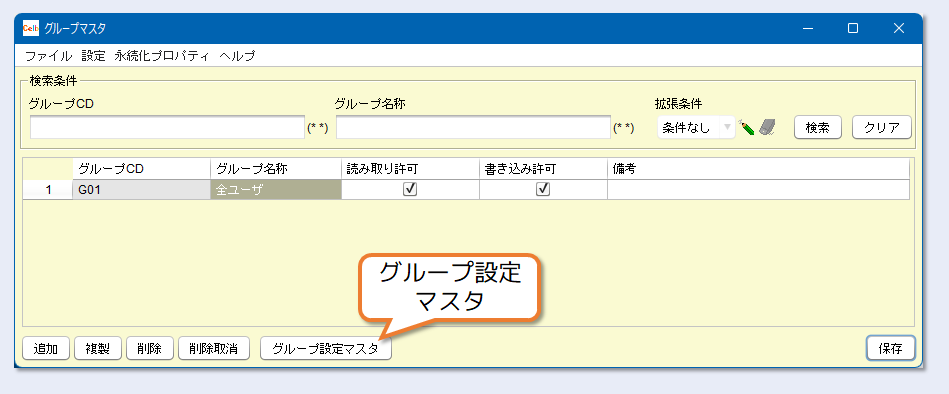The height and width of the screenshot is (394, 949).
Task: Select the G01 group code cell
Action: click(x=142, y=189)
